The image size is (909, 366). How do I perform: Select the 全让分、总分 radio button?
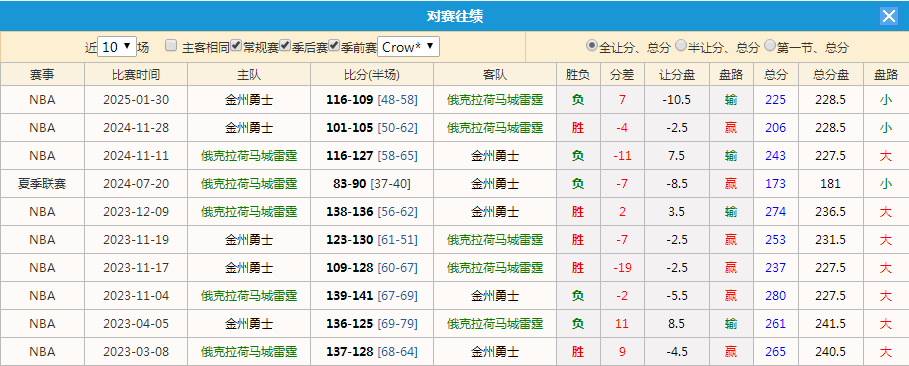coord(591,45)
